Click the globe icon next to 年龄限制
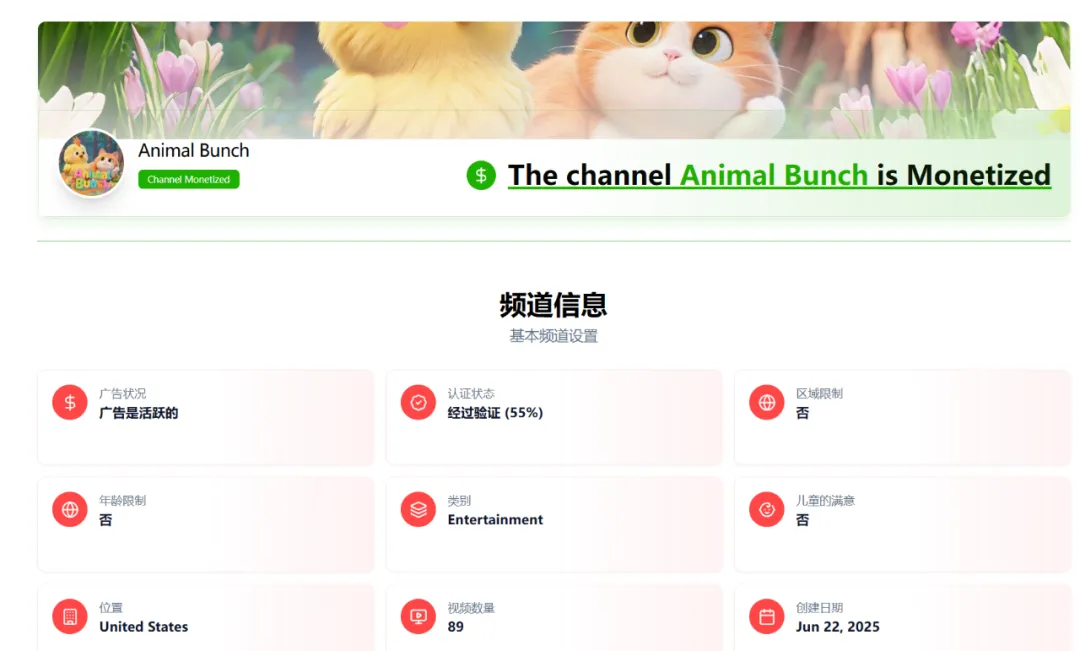The height and width of the screenshot is (651, 1080). tap(68, 509)
